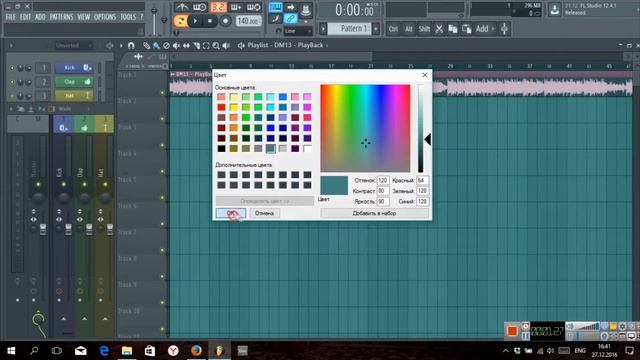The image size is (640, 360).
Task: Click the copy icon in toolbar
Action: point(453,29)
